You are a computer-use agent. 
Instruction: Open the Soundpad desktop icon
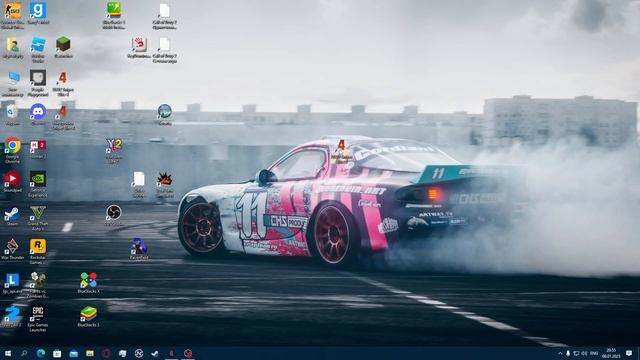pyautogui.click(x=13, y=179)
